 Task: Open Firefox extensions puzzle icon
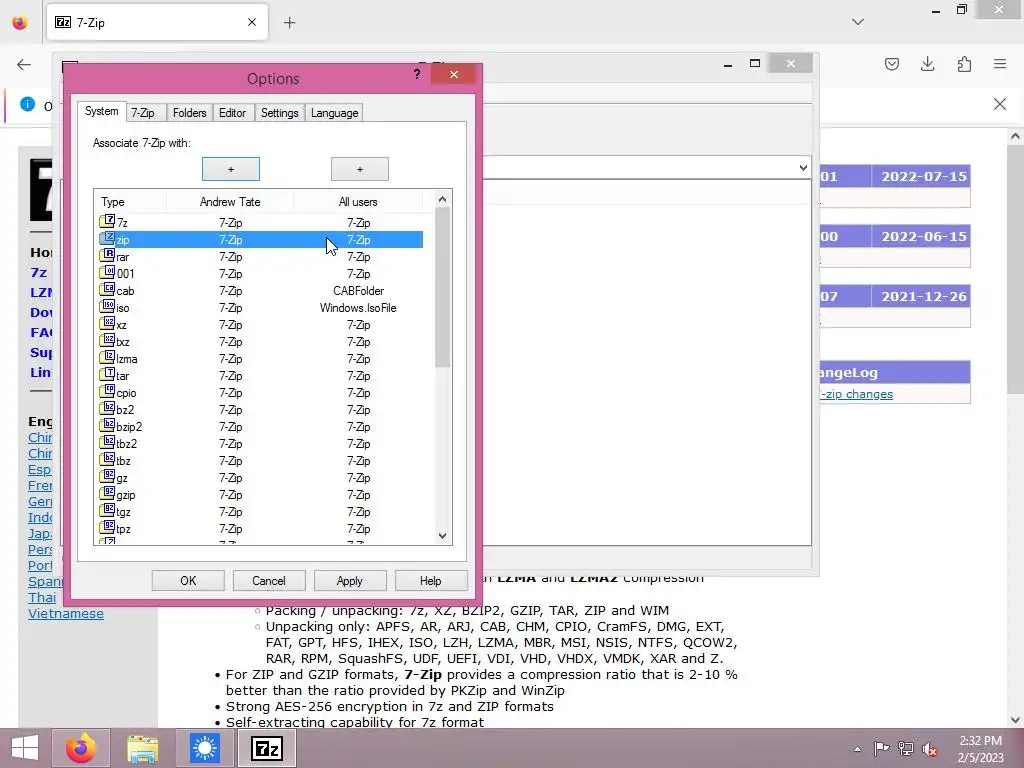[964, 64]
